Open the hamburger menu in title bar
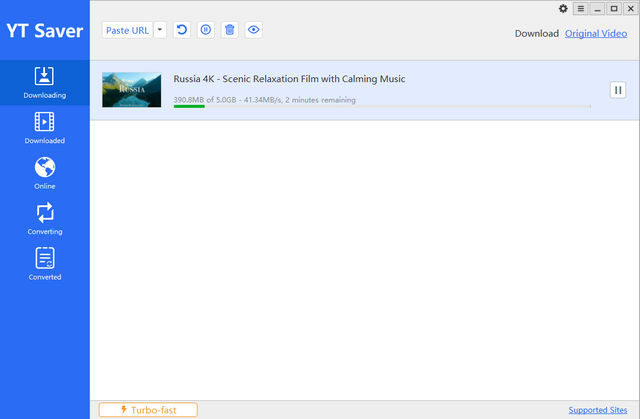 580,9
